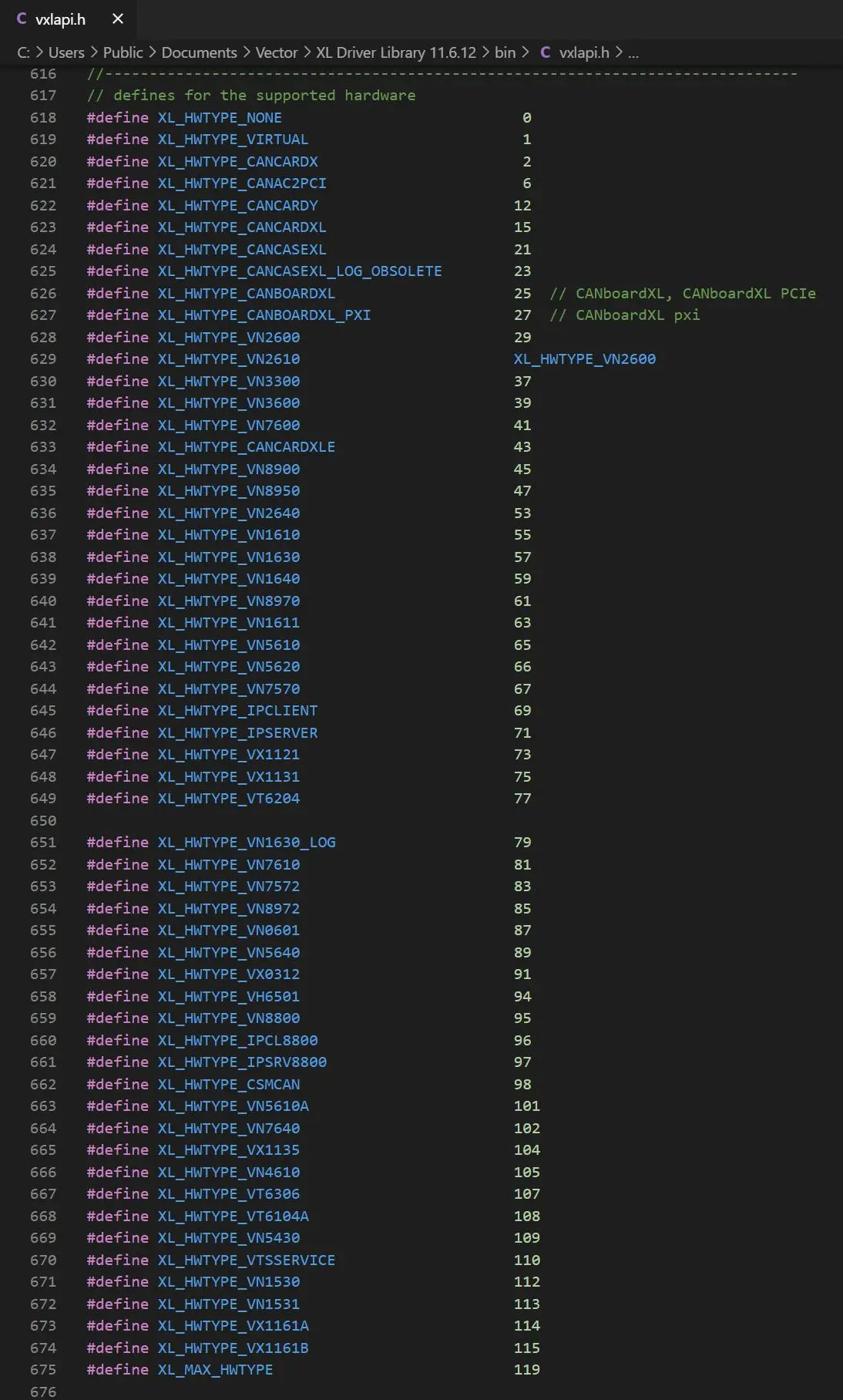Click the XL_HWTYPE_CANCASEXL_LOG_OBSOLETE macro name
The image size is (843, 1400).
pyautogui.click(x=300, y=271)
